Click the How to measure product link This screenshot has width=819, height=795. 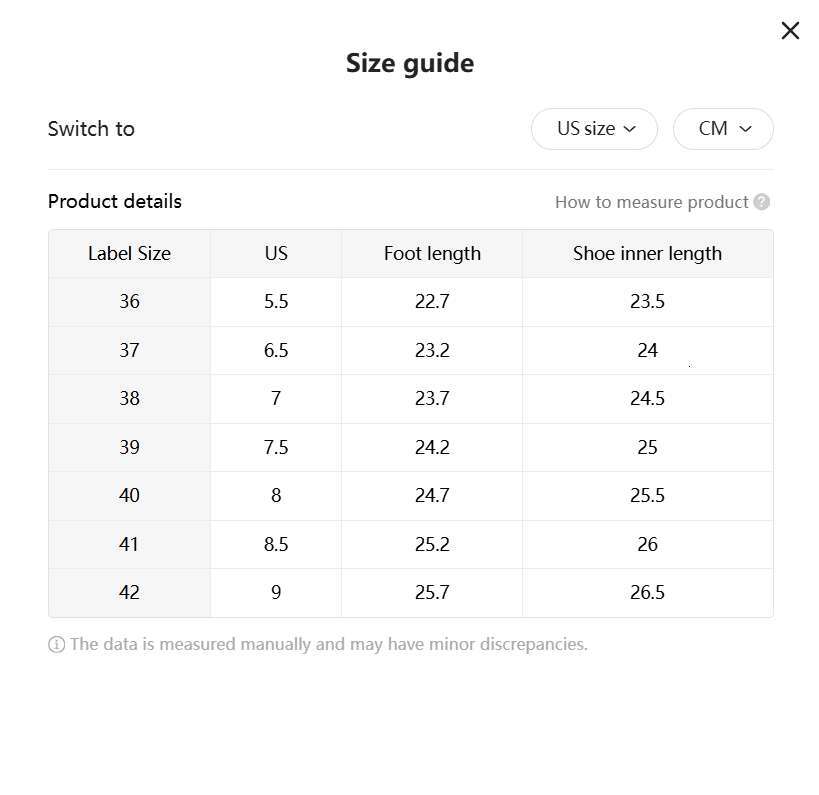click(651, 202)
